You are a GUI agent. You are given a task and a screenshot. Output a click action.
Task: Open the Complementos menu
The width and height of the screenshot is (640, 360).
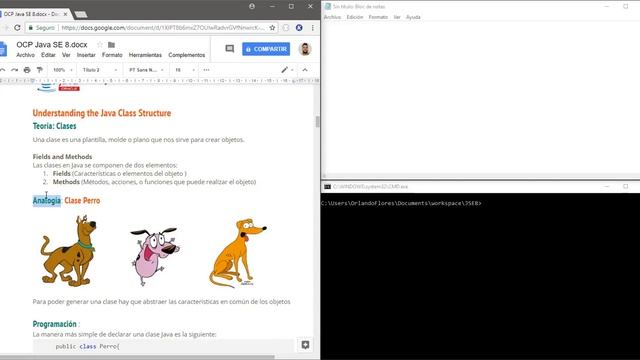point(187,55)
